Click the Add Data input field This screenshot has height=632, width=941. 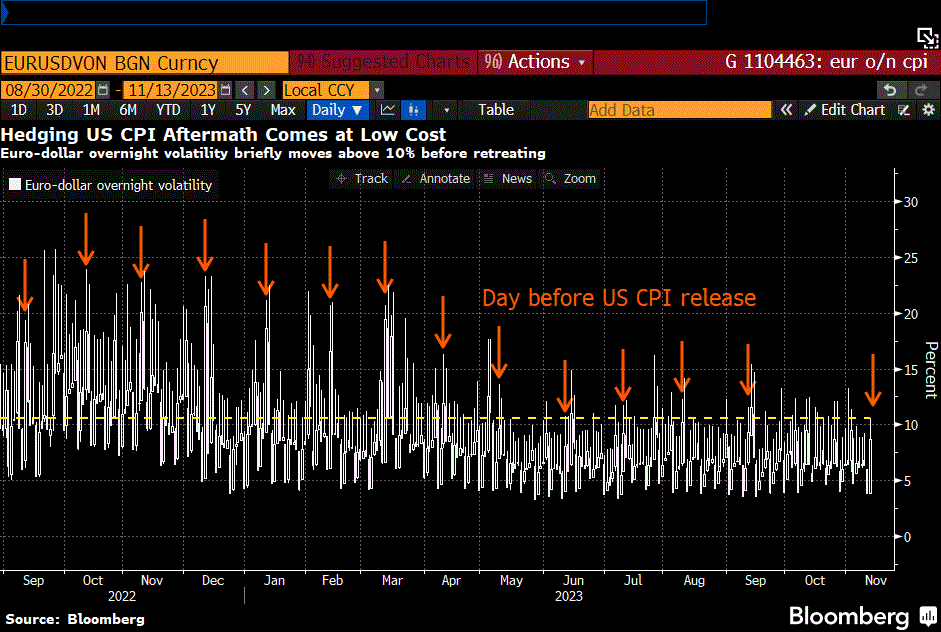(x=679, y=110)
